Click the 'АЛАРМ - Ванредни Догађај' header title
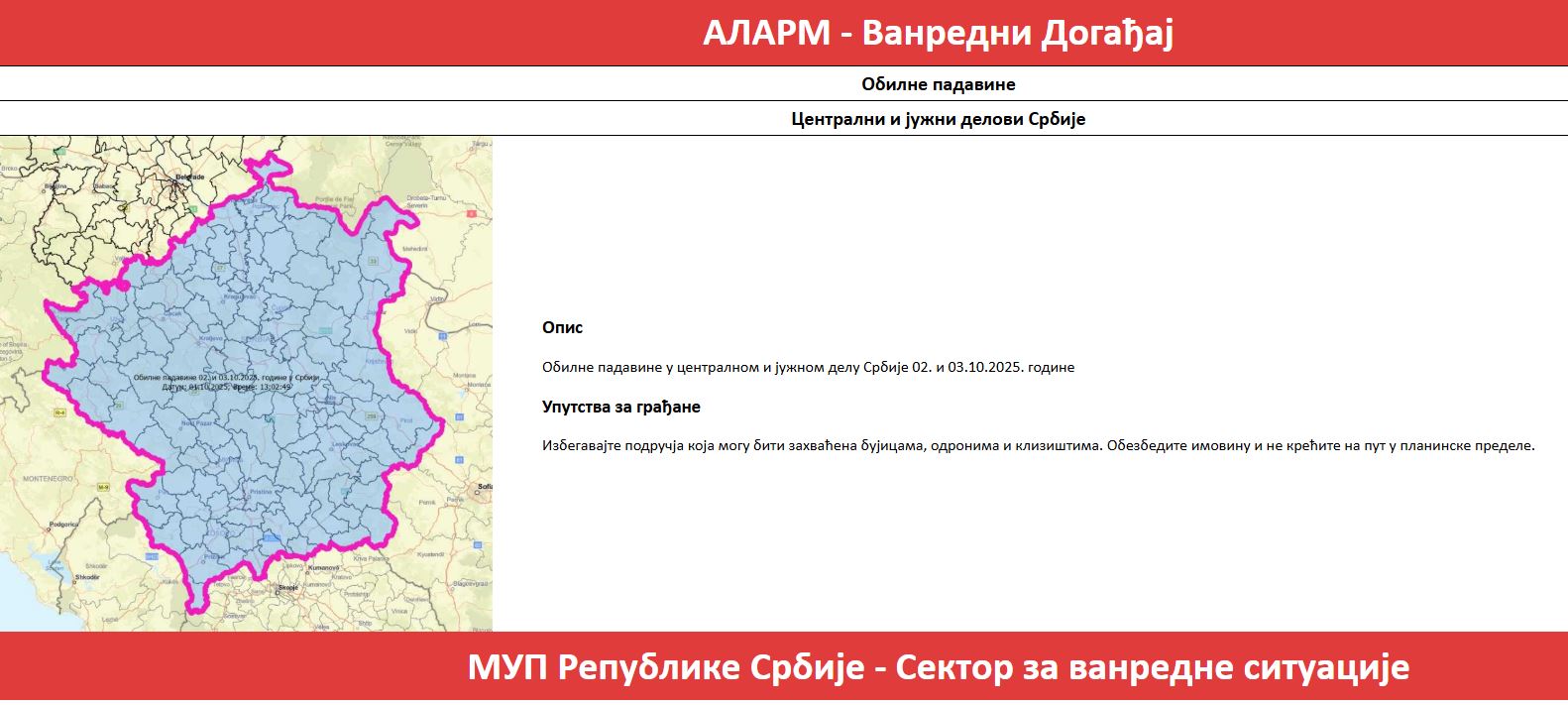This screenshot has height=705, width=1568. [938, 33]
